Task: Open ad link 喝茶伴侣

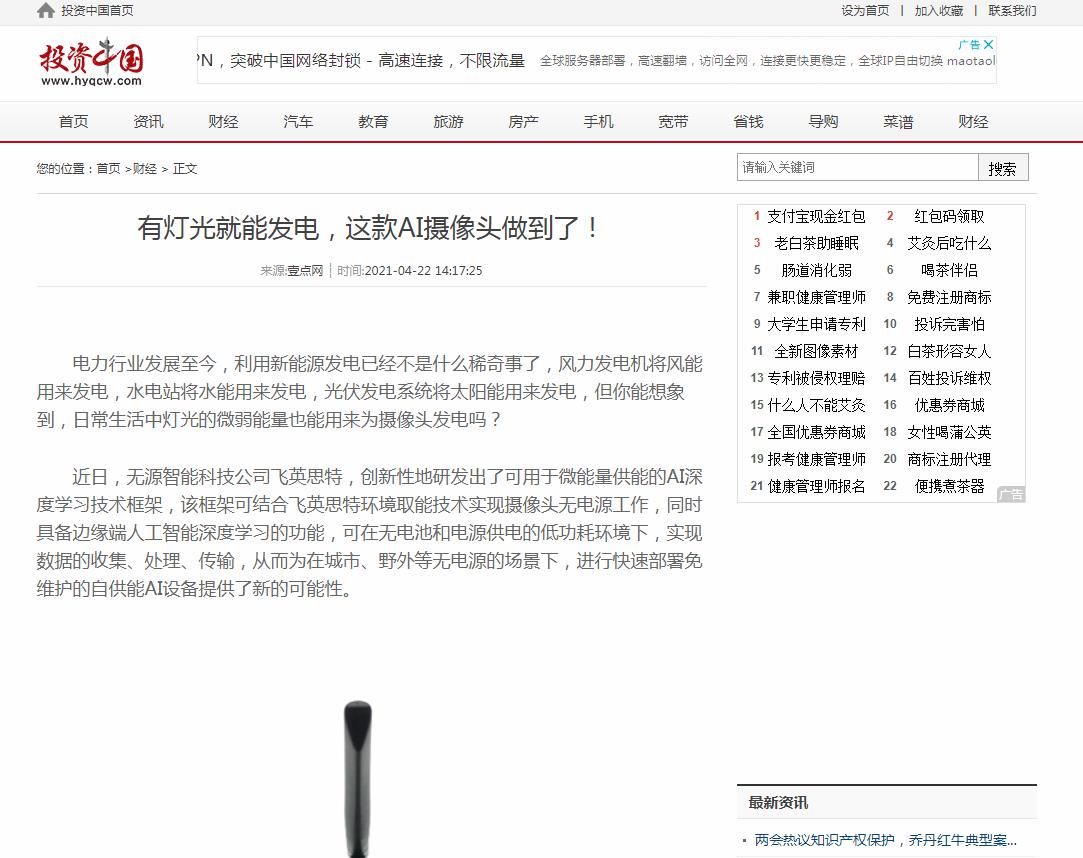Action: coord(949,270)
